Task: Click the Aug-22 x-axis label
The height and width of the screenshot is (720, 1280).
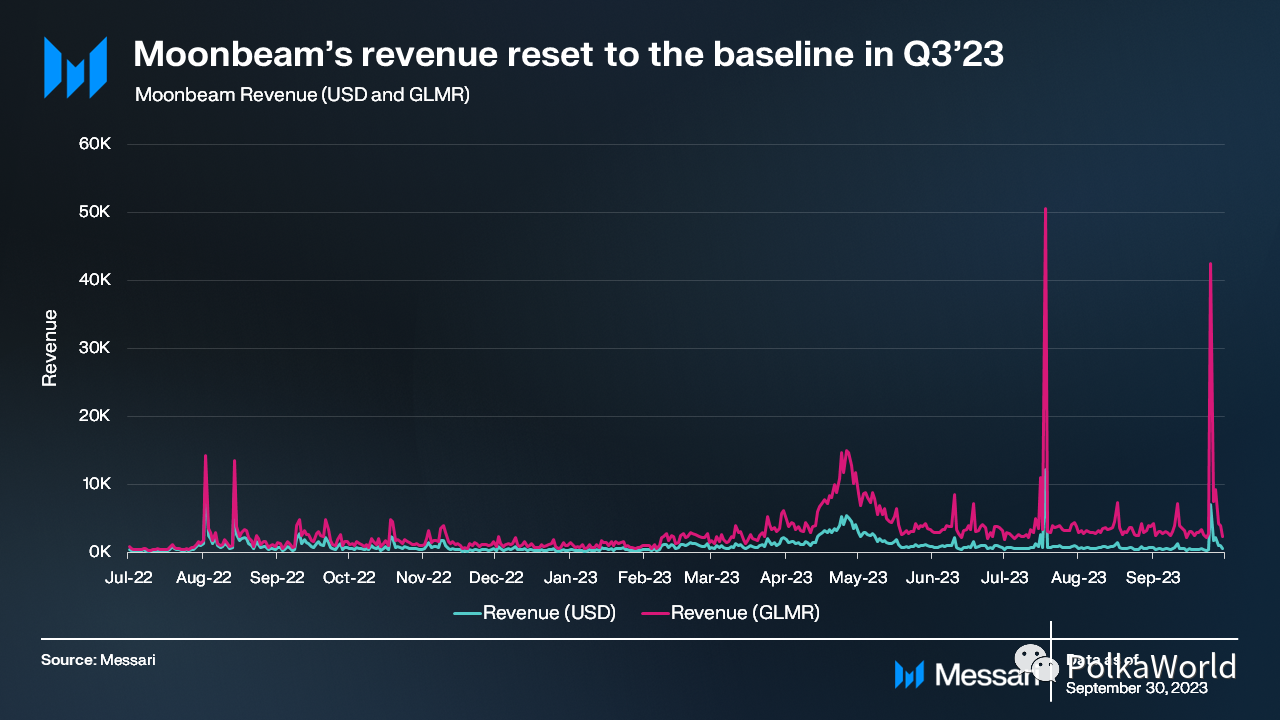Action: pyautogui.click(x=204, y=578)
